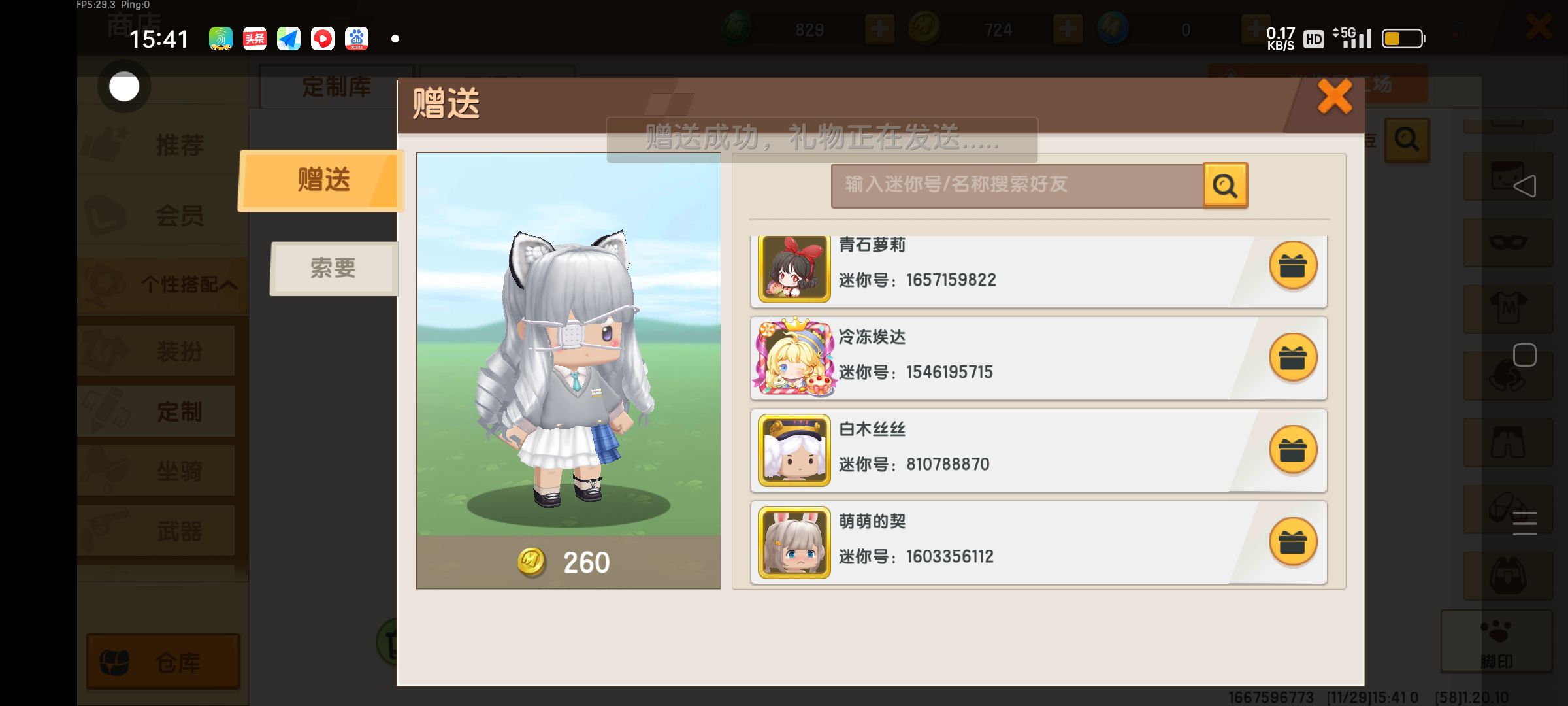Send gift to 白木丝丝
Image resolution: width=1568 pixels, height=706 pixels.
(x=1292, y=450)
